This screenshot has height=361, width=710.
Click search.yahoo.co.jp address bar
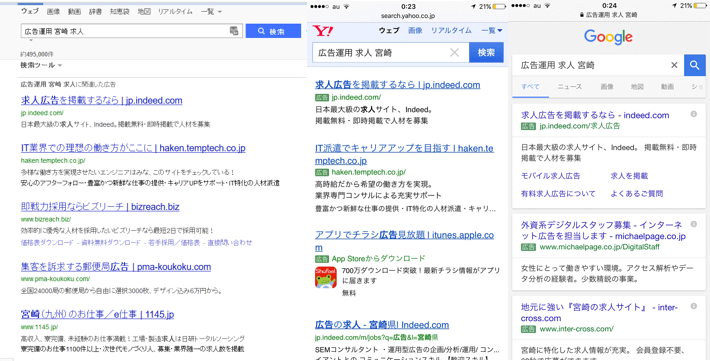coord(408,16)
